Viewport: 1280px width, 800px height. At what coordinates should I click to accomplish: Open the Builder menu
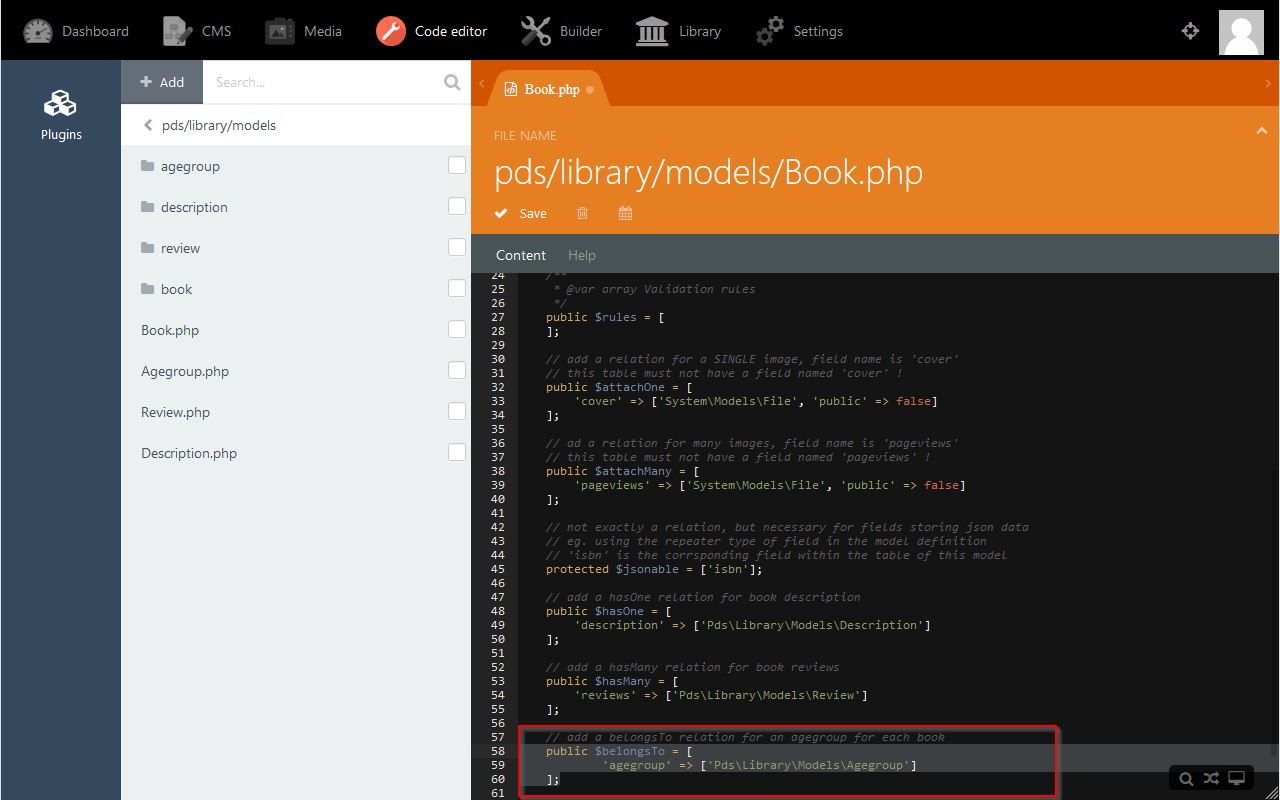pos(561,31)
